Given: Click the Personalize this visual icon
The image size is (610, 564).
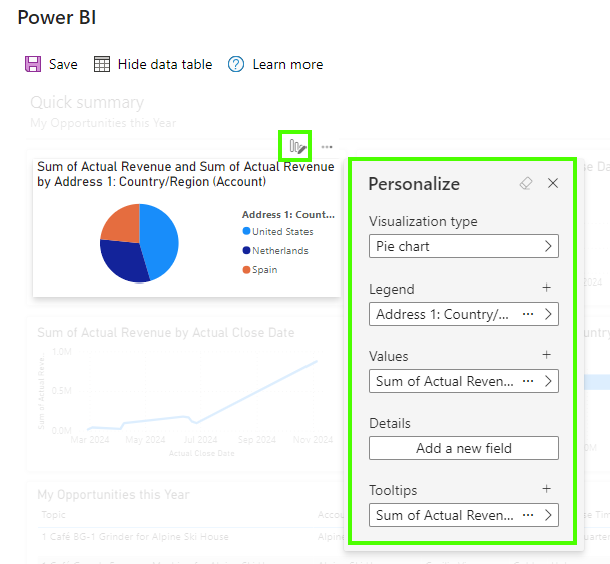Looking at the screenshot, I should coord(296,147).
